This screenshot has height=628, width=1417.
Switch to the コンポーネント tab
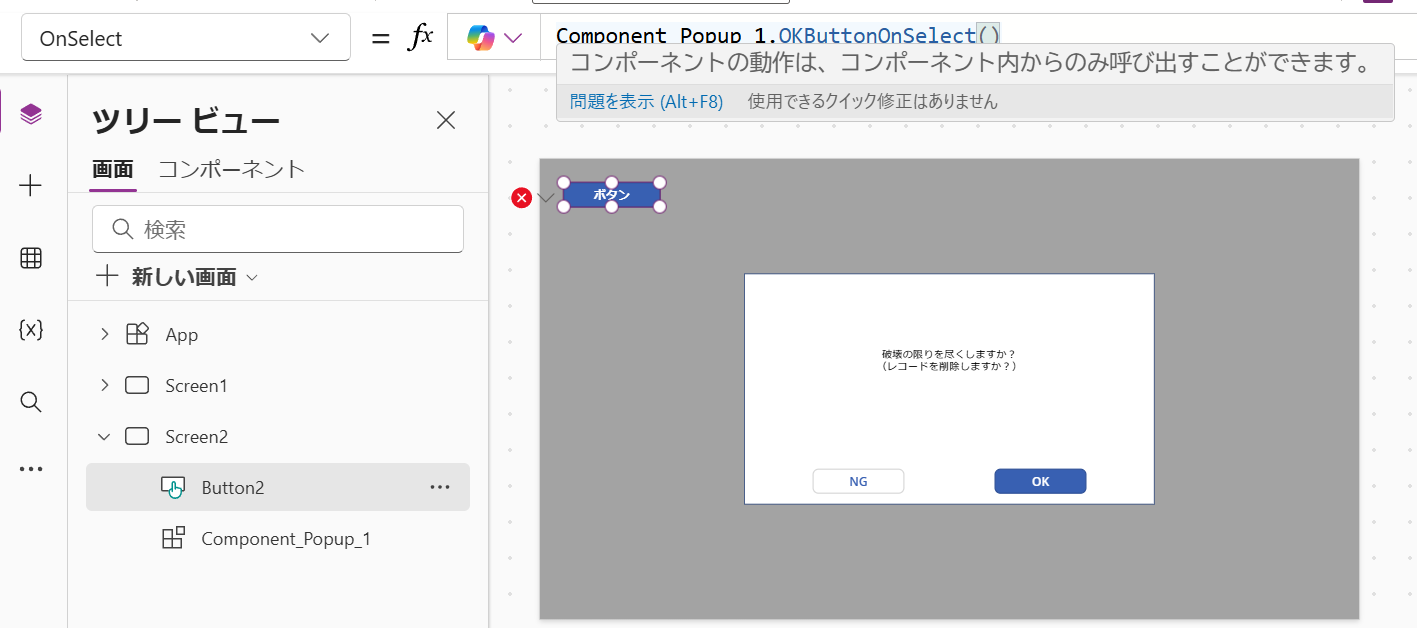coord(231,169)
